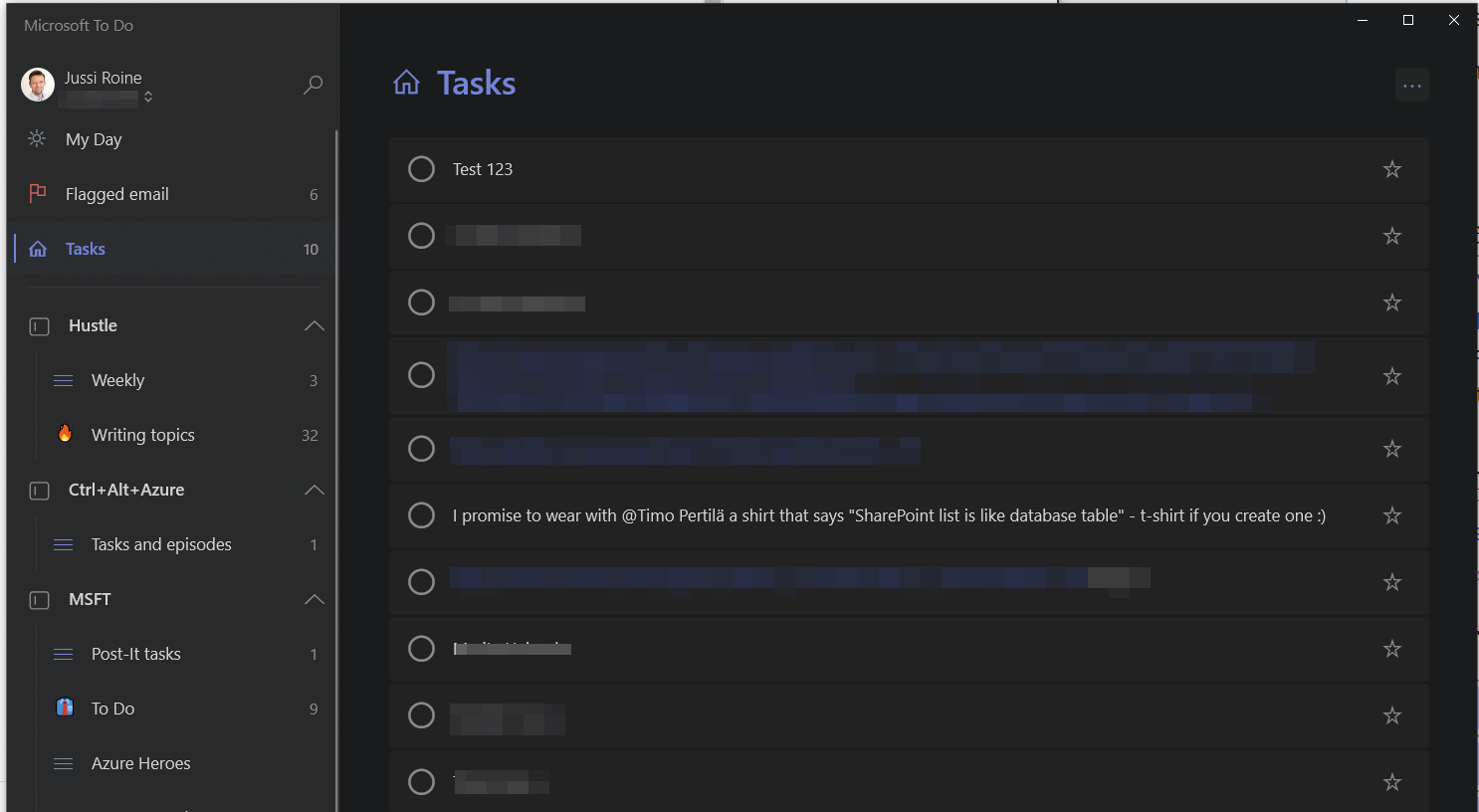Click the To Do list gift icon
Viewport: 1479px width, 812px height.
[x=65, y=708]
